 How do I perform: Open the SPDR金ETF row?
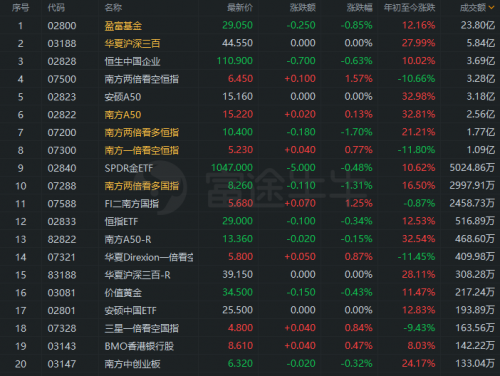tap(250, 168)
